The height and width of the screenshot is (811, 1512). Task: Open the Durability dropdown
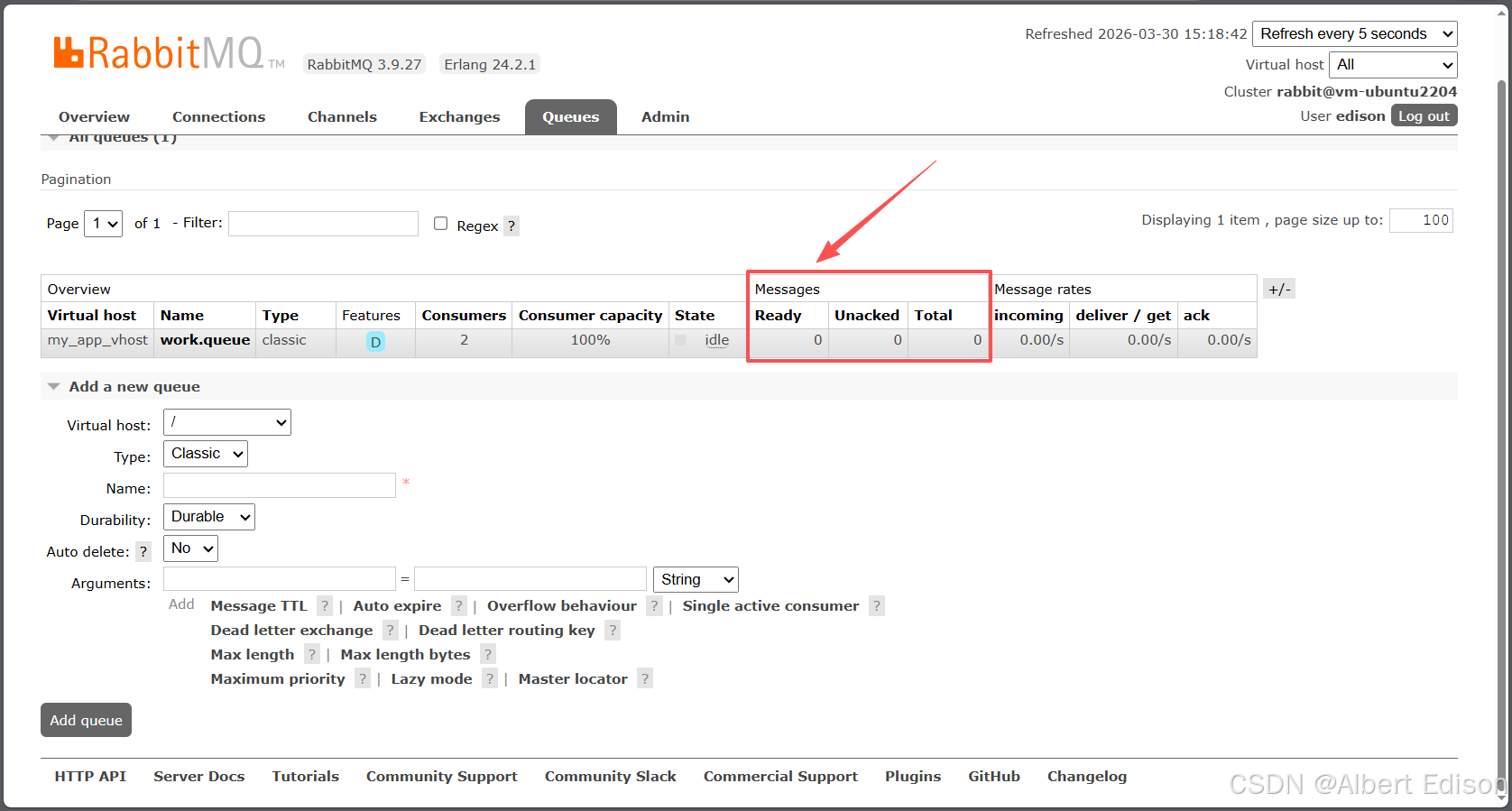209,517
